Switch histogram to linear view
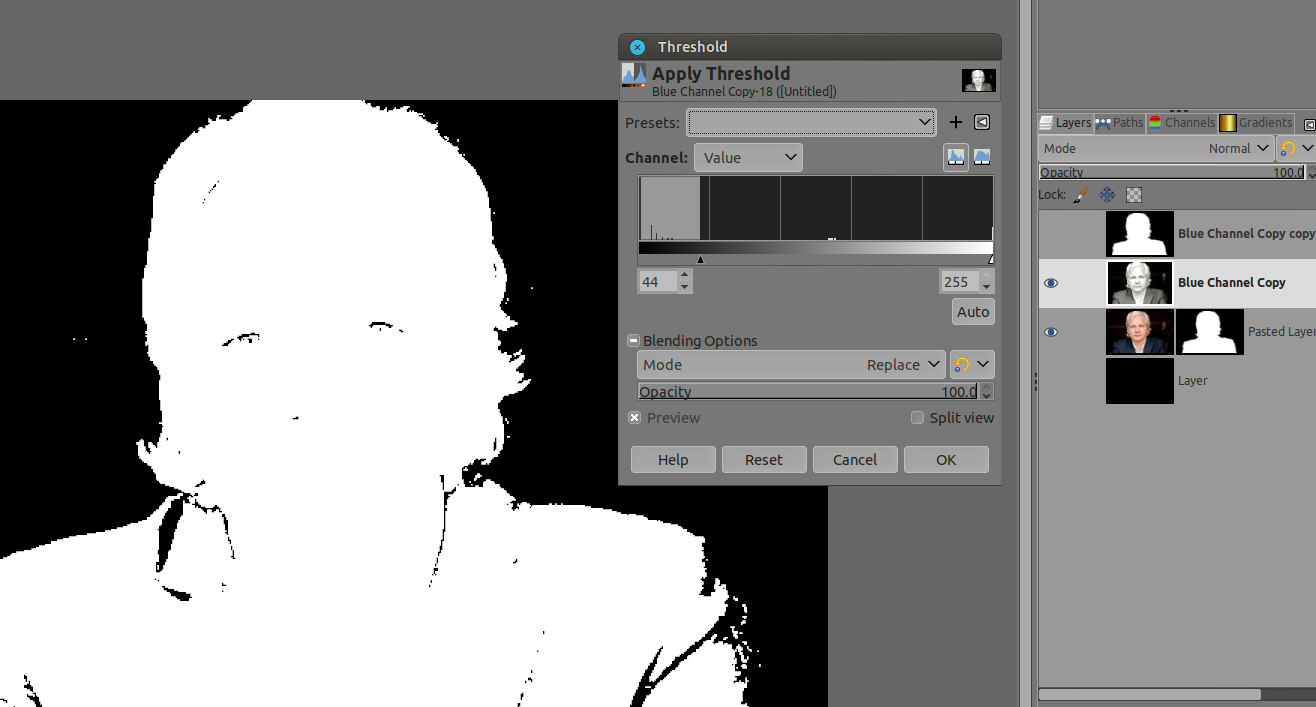The image size is (1316, 707). click(956, 157)
